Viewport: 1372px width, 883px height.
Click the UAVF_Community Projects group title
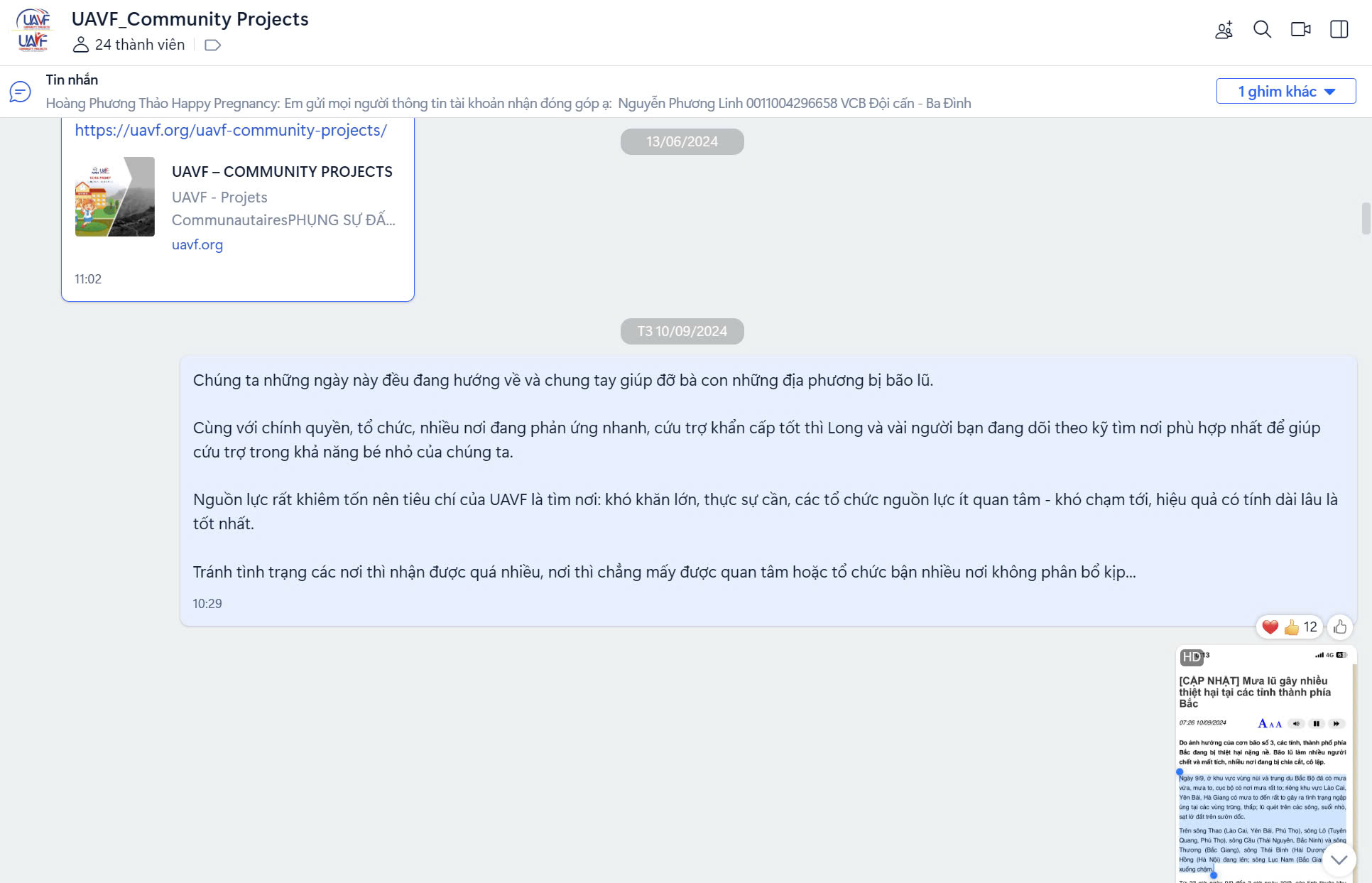[x=190, y=19]
